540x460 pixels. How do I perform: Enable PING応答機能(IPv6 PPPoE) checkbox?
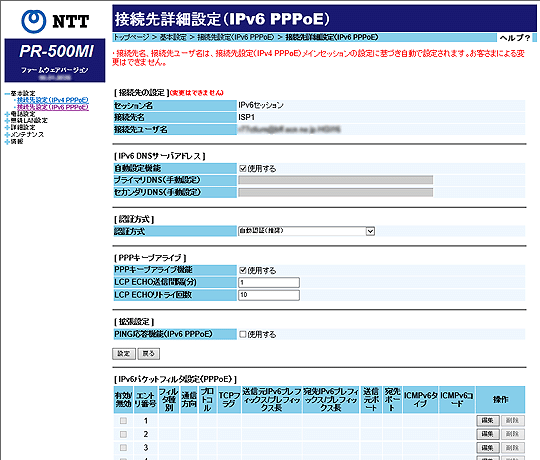coord(242,334)
